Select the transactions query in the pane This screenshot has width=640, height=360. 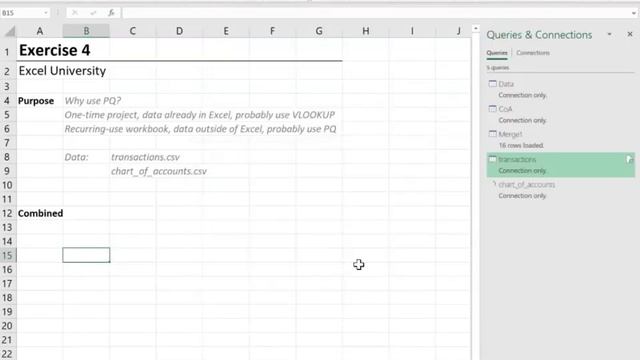tap(560, 165)
